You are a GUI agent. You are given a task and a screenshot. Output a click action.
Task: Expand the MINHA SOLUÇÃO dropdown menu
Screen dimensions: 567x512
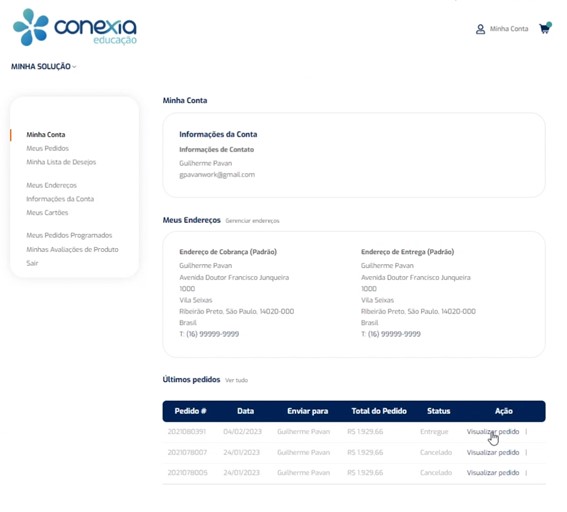(x=43, y=67)
